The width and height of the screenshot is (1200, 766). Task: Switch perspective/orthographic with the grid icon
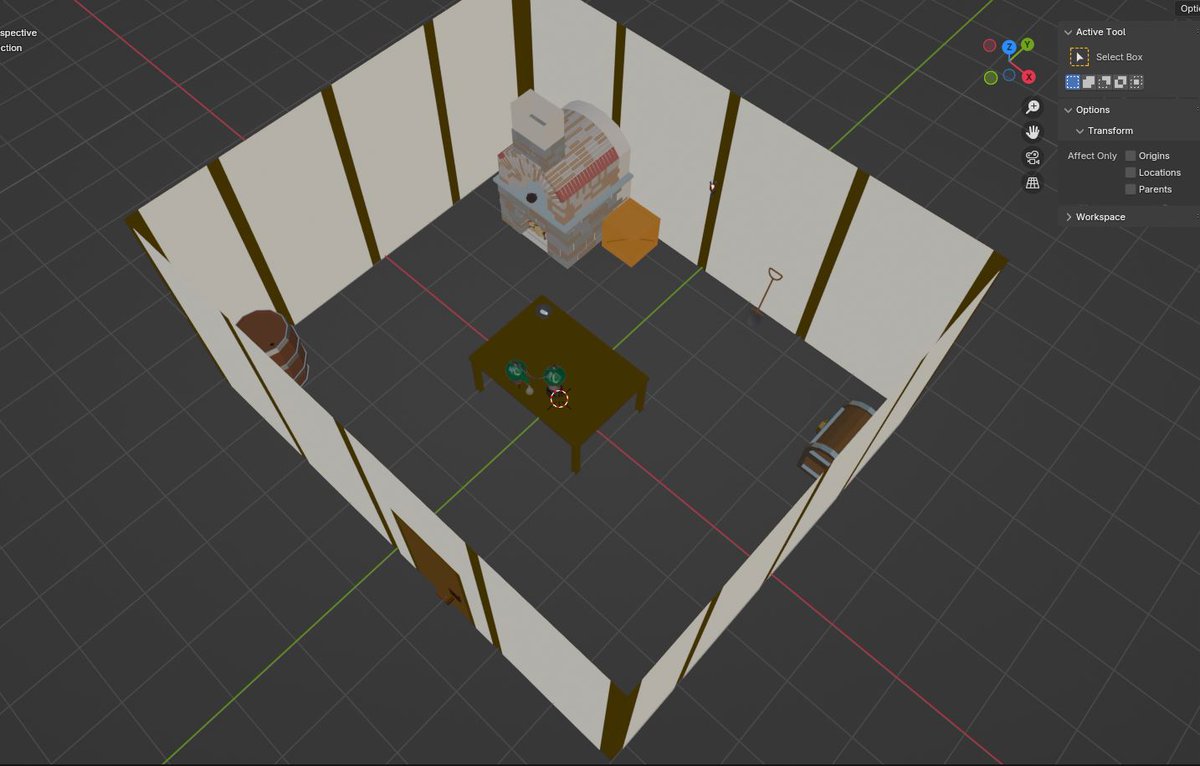point(1033,183)
